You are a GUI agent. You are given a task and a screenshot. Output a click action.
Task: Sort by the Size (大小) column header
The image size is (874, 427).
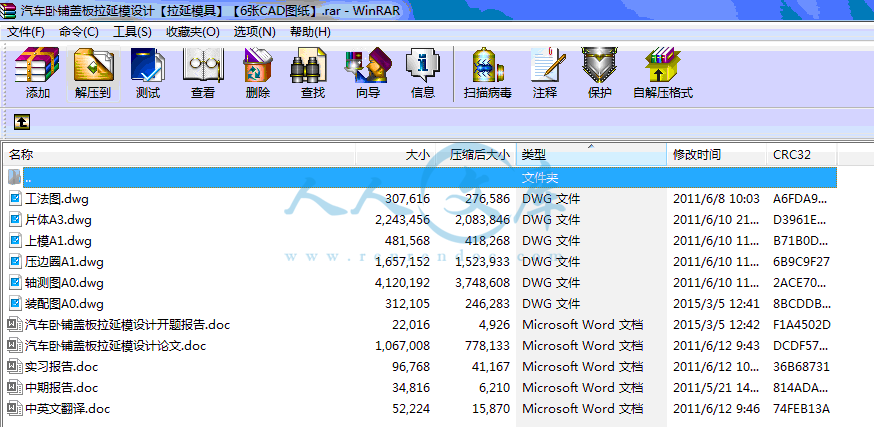pyautogui.click(x=395, y=154)
